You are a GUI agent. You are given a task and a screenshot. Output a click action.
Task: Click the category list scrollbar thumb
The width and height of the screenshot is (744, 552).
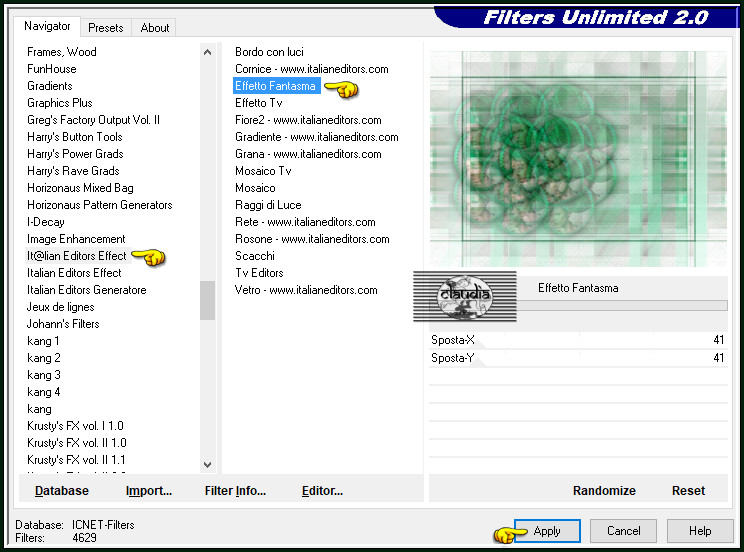207,300
